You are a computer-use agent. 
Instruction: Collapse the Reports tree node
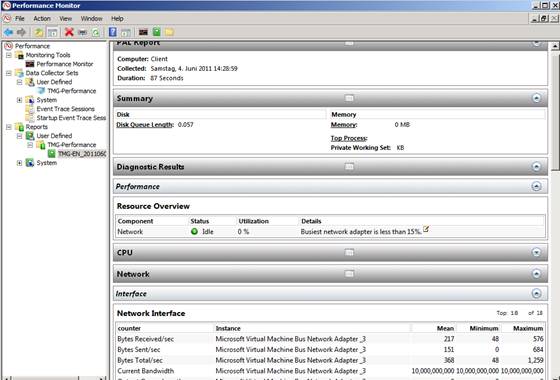pyautogui.click(x=9, y=127)
